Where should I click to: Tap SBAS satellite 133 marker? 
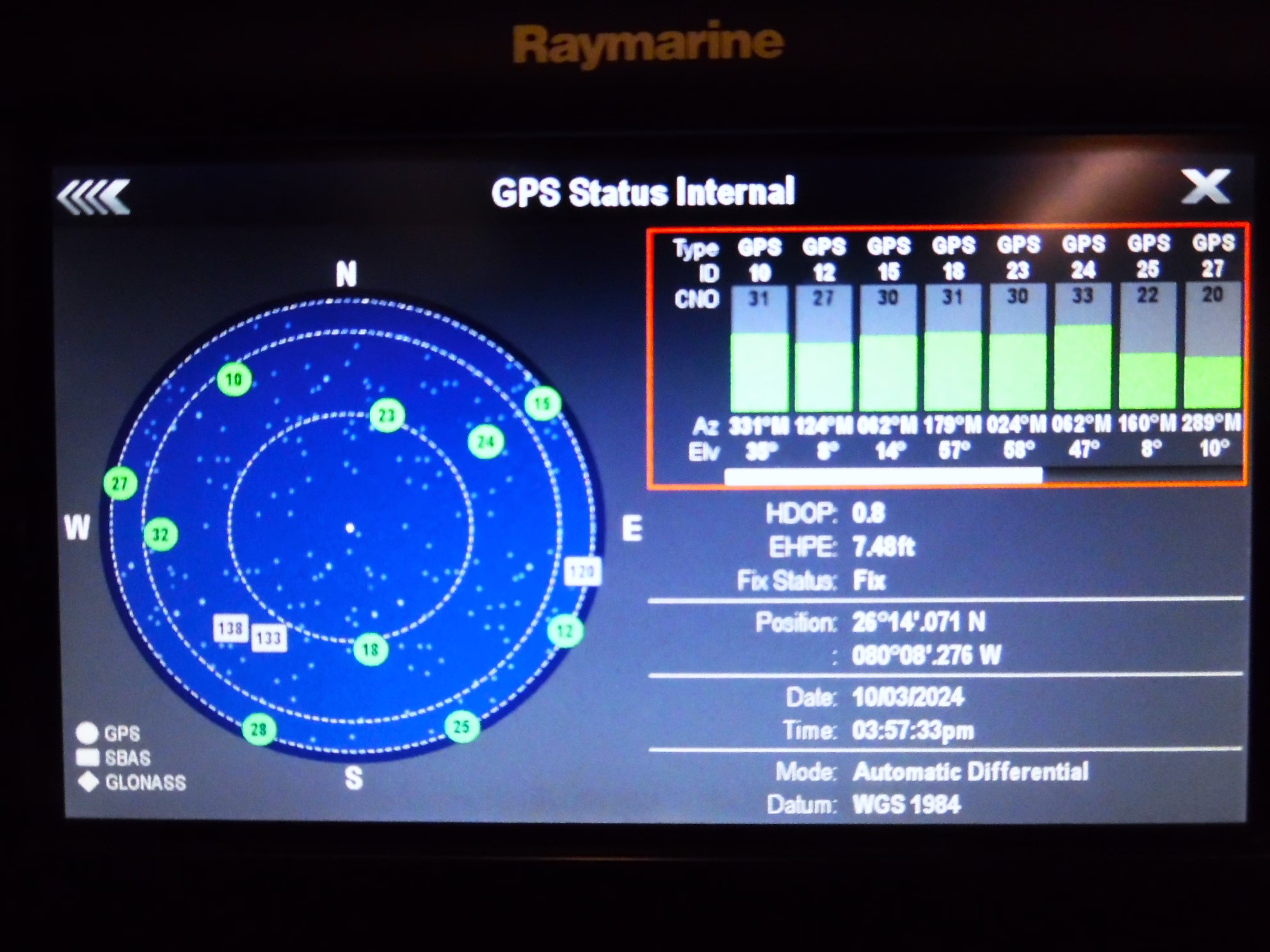pos(269,638)
